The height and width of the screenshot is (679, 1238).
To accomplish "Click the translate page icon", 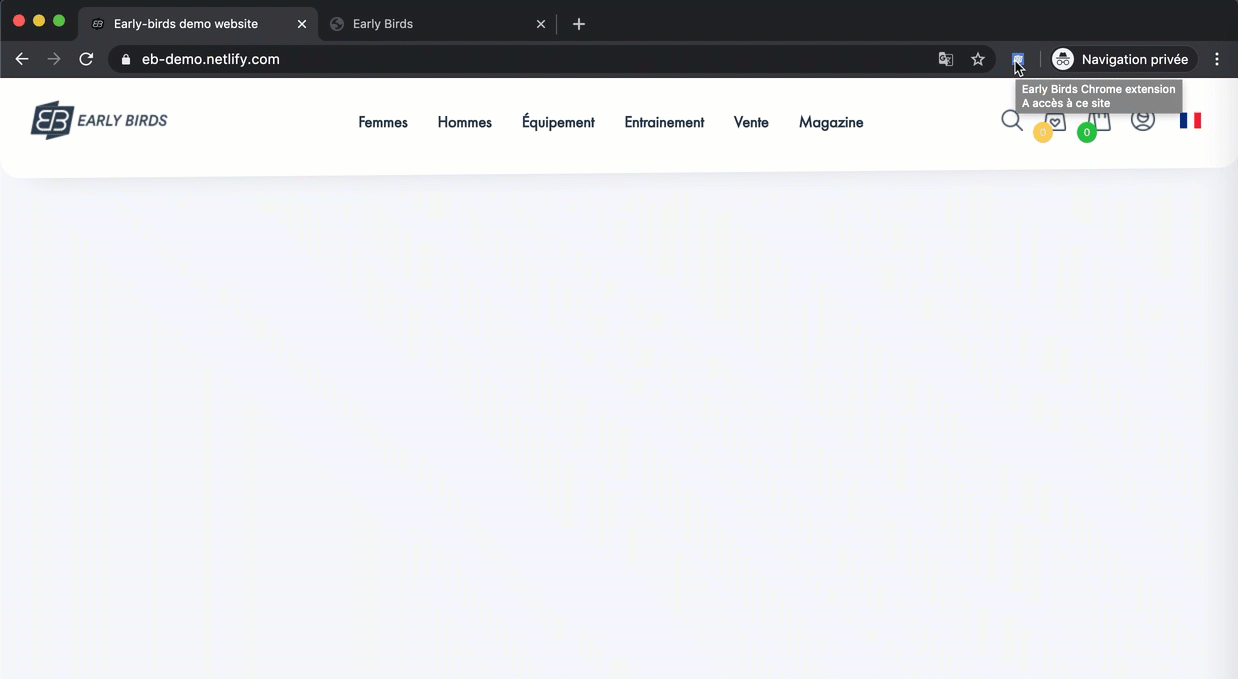I will (x=946, y=59).
